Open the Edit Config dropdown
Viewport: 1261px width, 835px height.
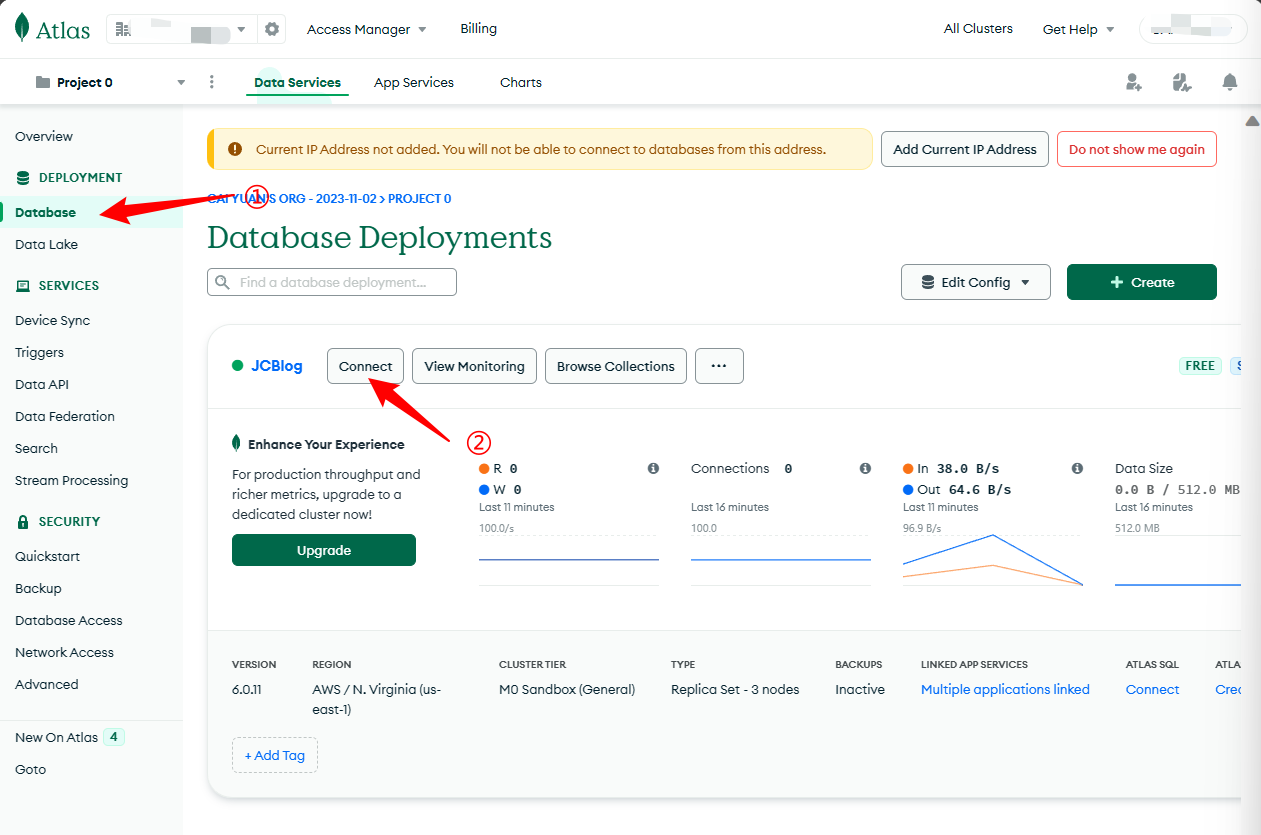pos(976,282)
